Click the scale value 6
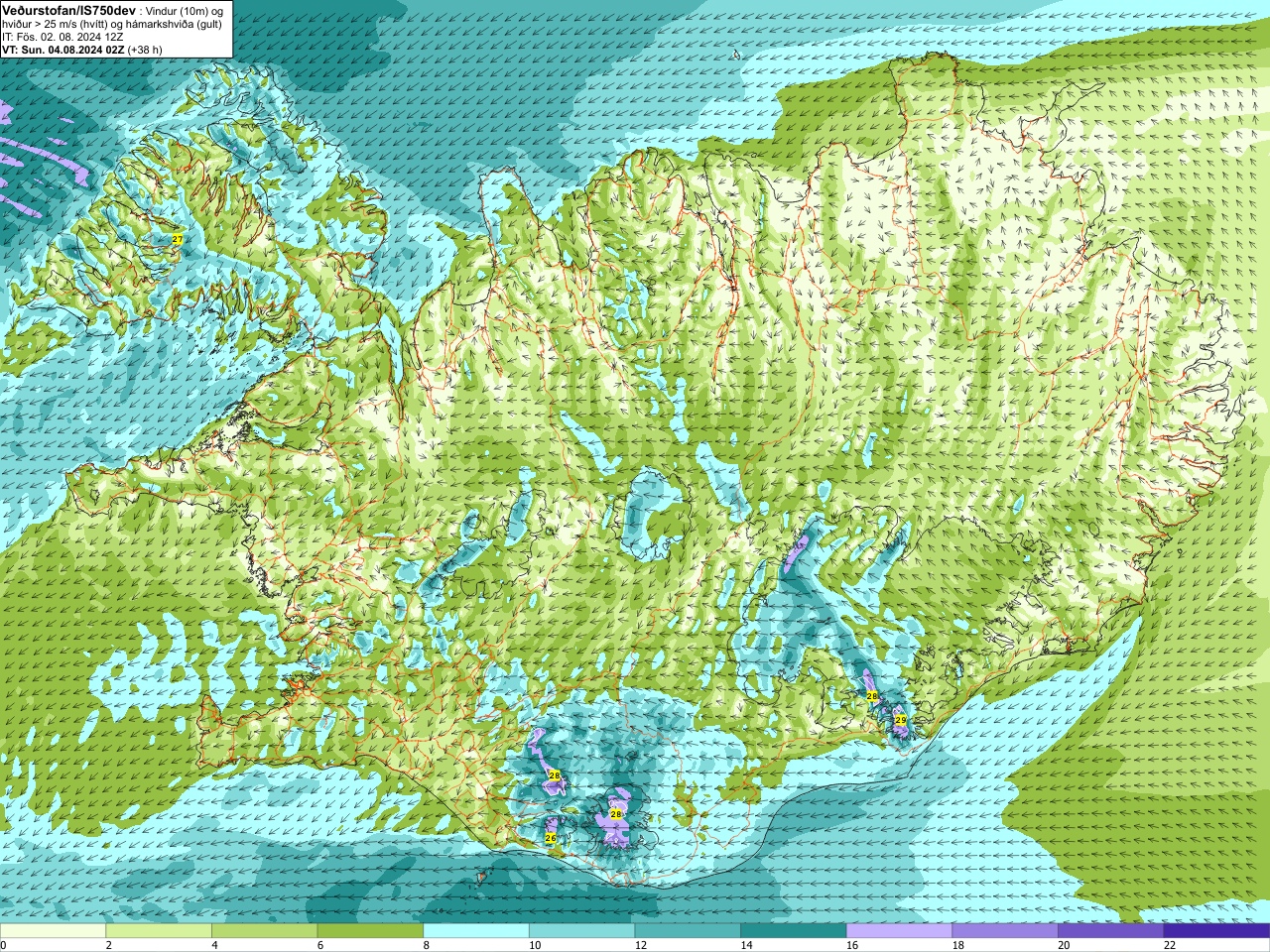The width and height of the screenshot is (1270, 952). tap(320, 945)
